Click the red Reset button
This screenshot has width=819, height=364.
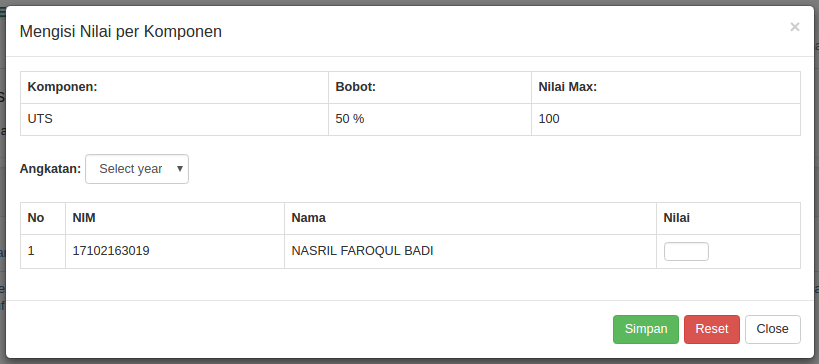tap(711, 329)
